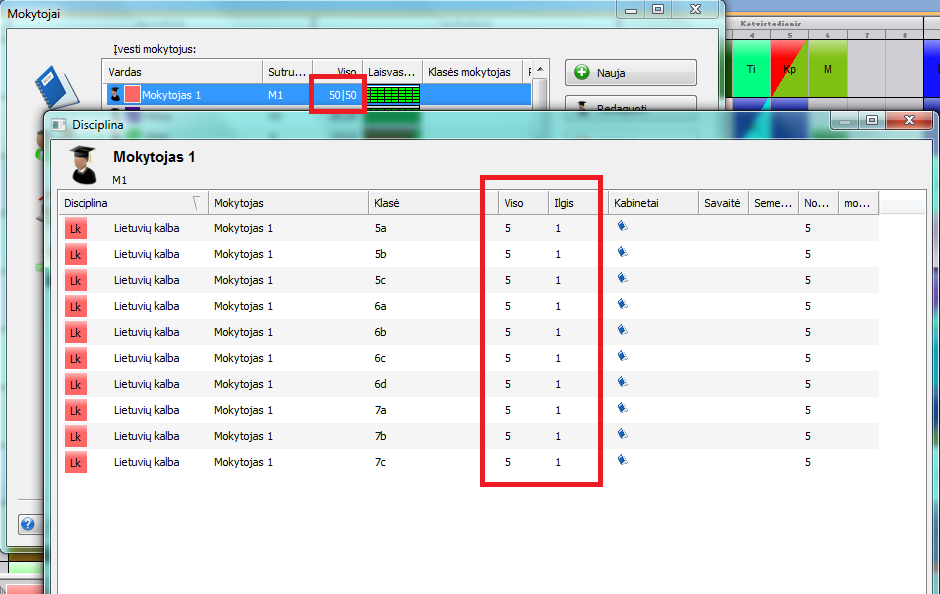Click the green Ti cell in the timetable

point(751,69)
